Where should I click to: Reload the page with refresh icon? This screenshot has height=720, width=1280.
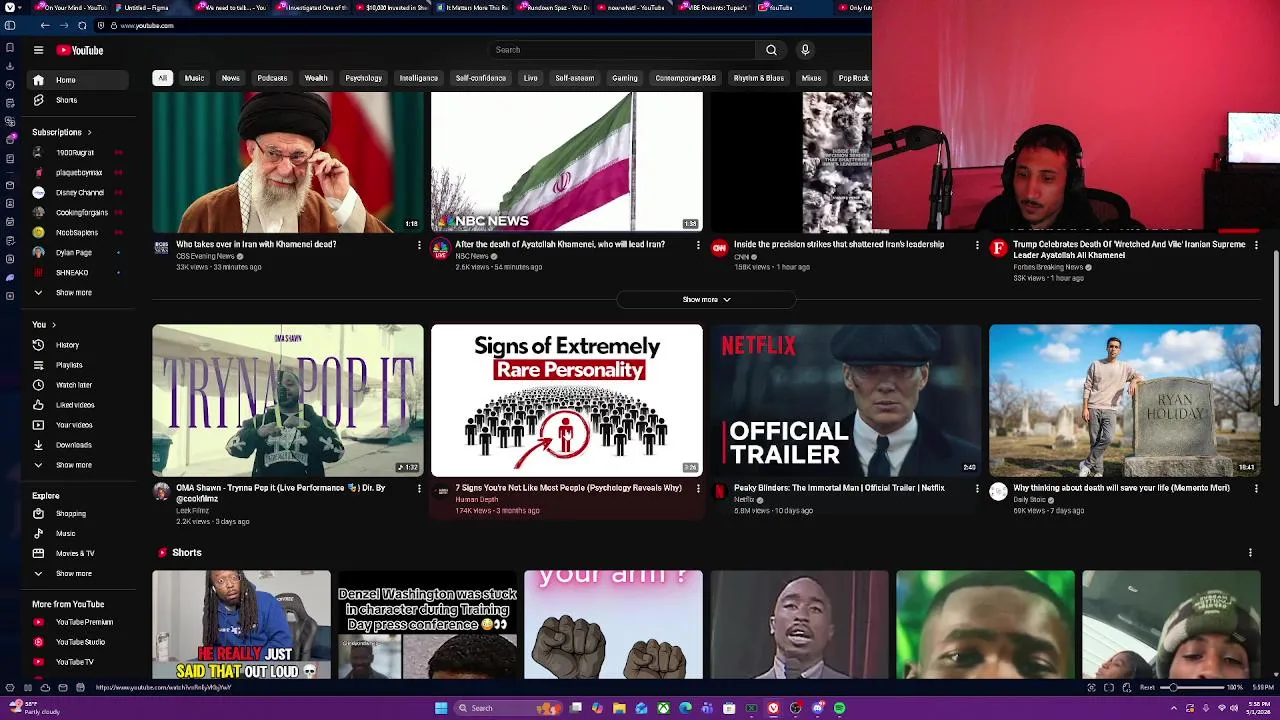tap(82, 25)
